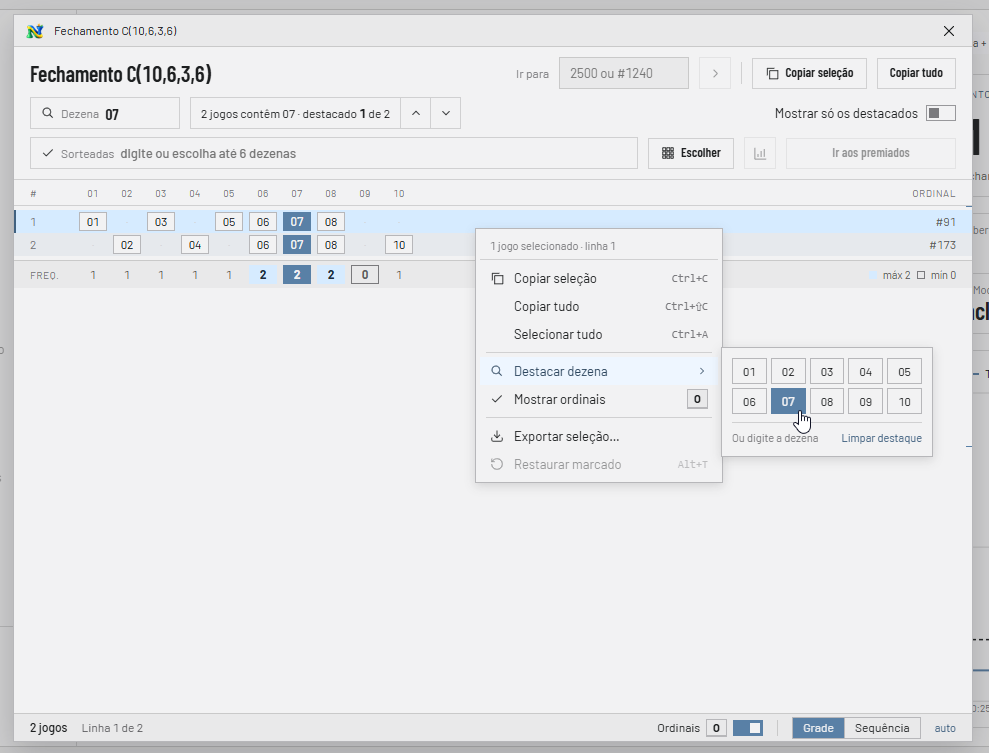Switch to Sequência view
989x753 pixels.
(882, 728)
